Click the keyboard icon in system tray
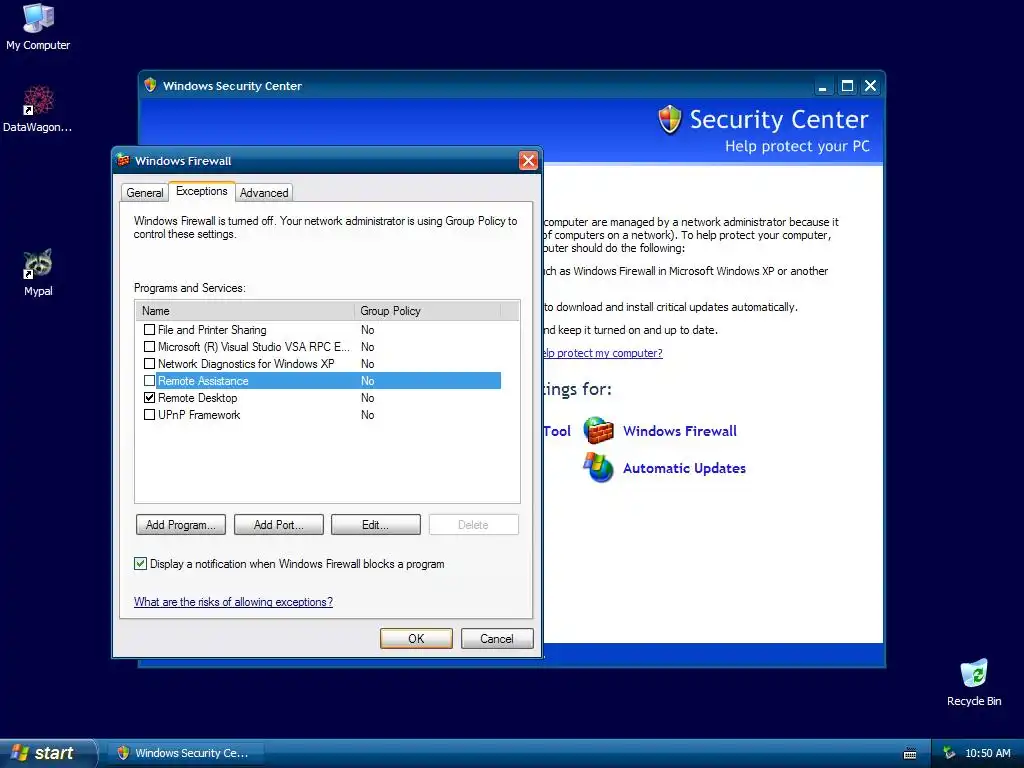Screen dimensions: 1024x768 click(x=910, y=754)
